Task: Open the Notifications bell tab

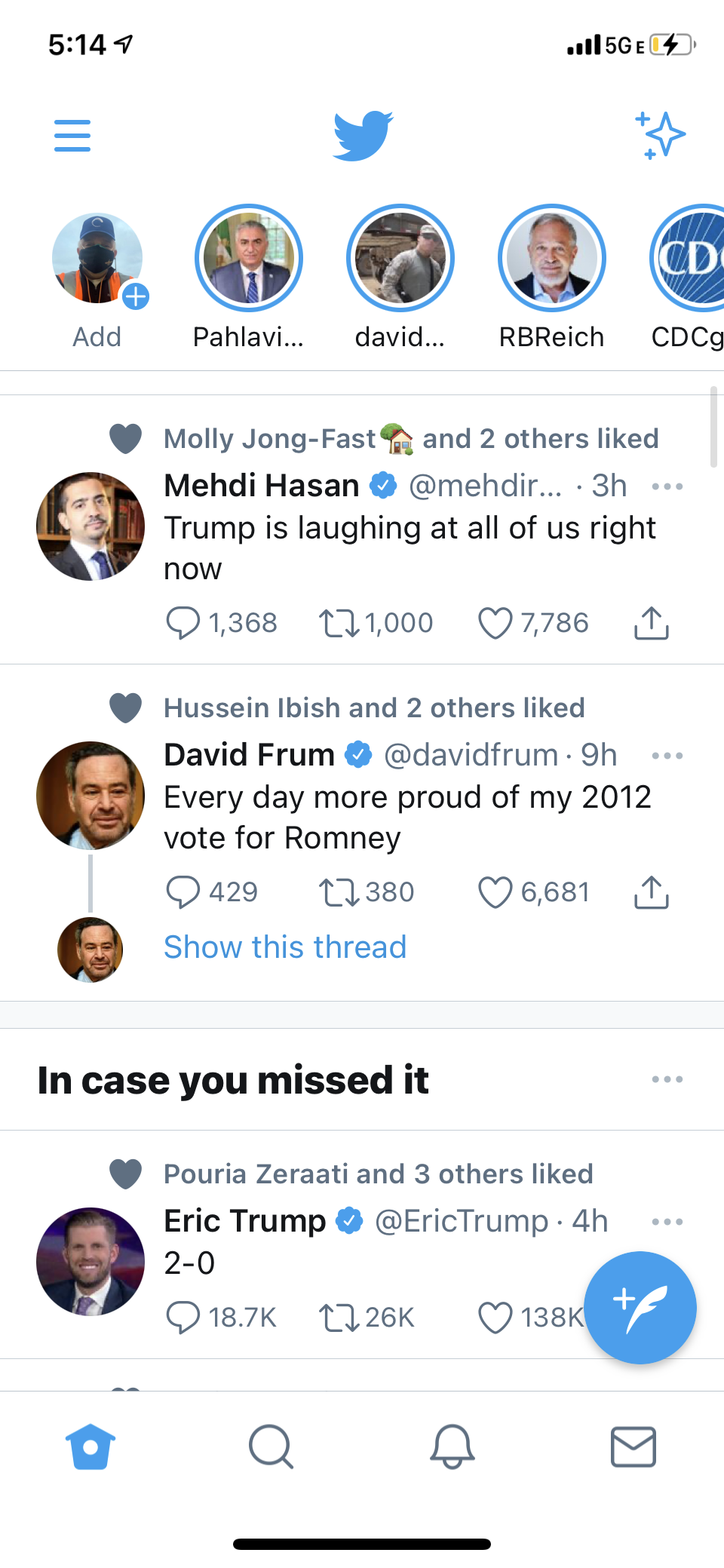Action: [x=452, y=1447]
